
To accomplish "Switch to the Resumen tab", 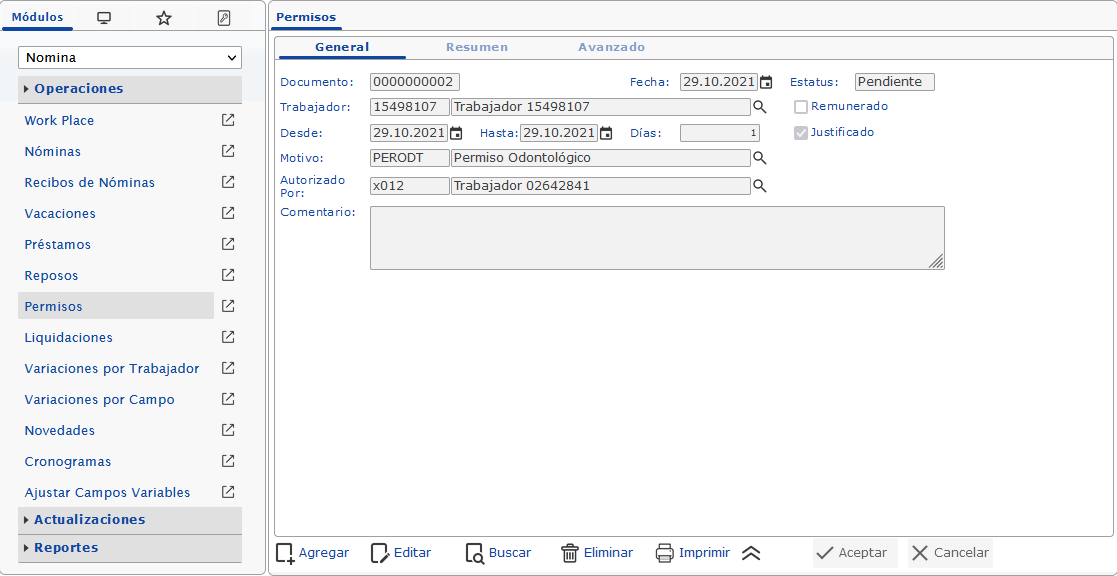I will [477, 47].
